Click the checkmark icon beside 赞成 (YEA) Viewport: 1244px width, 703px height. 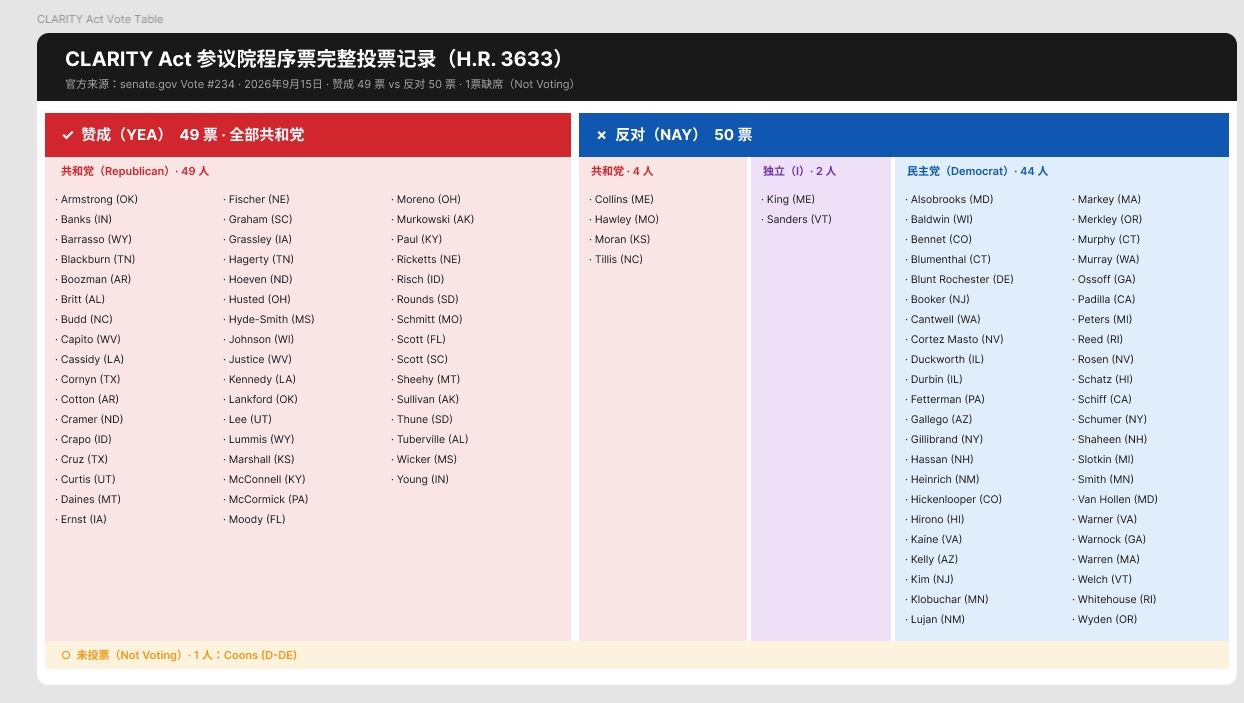[68, 135]
